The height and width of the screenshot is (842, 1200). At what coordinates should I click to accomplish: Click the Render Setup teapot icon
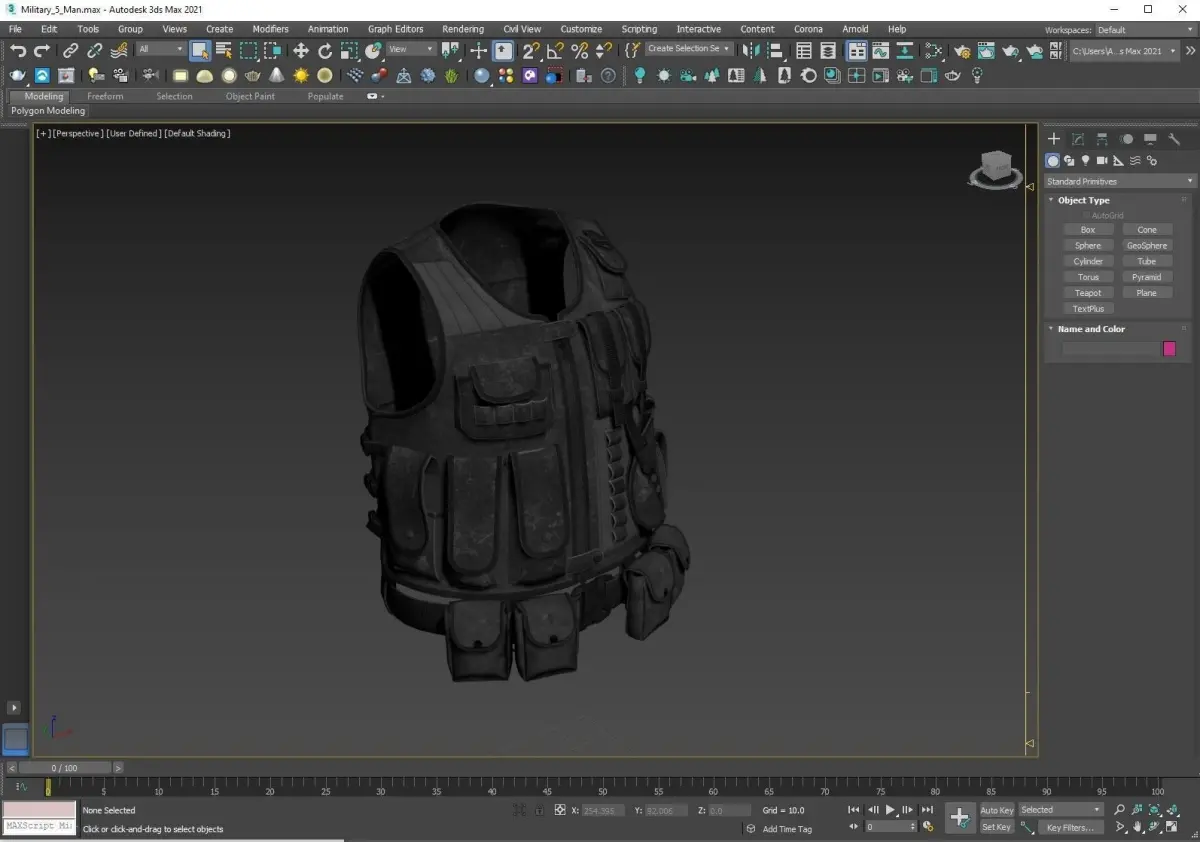coord(961,50)
